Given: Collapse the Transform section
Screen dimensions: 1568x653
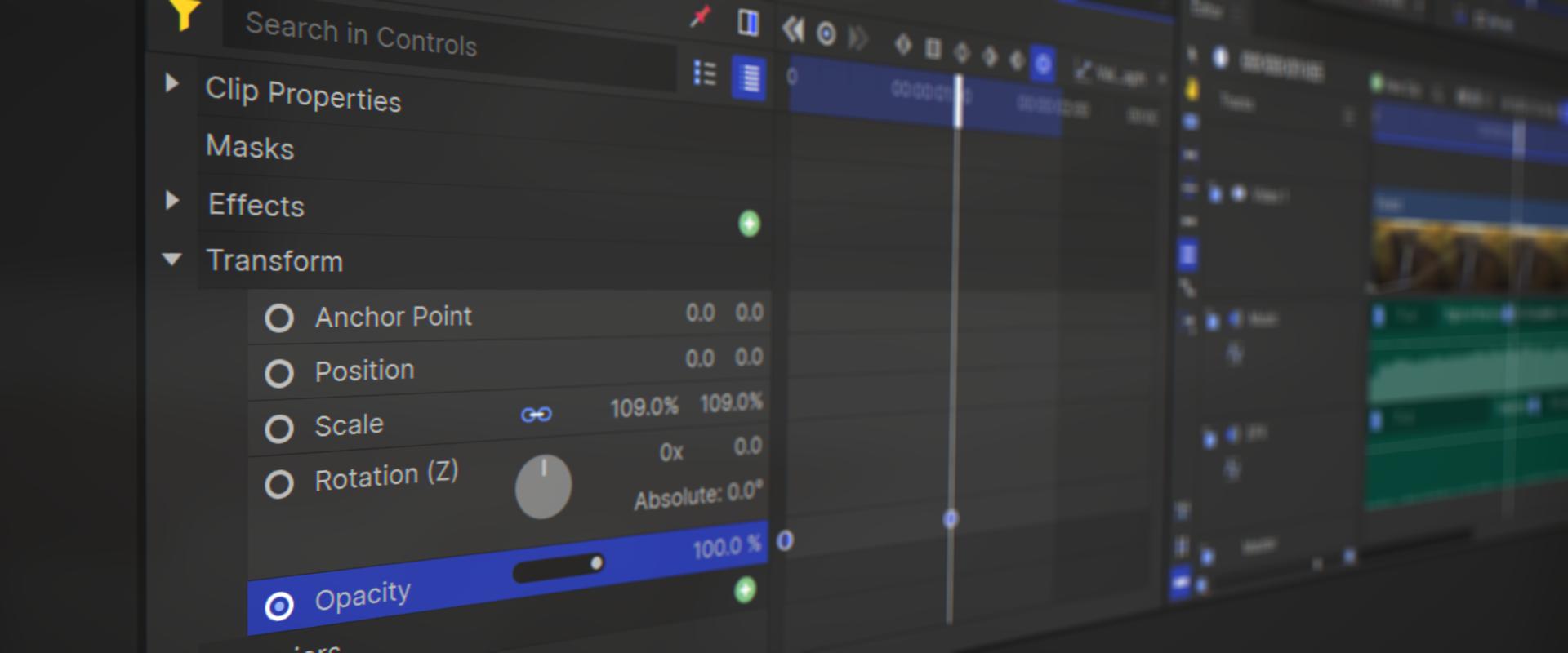Looking at the screenshot, I should 171,260.
